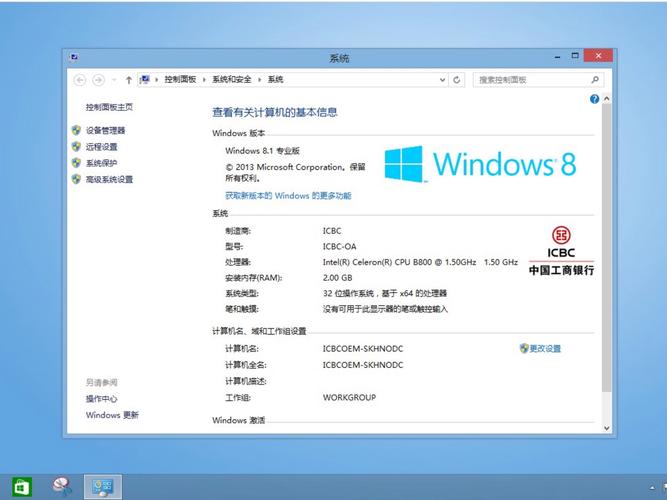Viewport: 667px width, 500px height.
Task: Open the recent locations dropdown arrow
Action: pyautogui.click(x=114, y=80)
